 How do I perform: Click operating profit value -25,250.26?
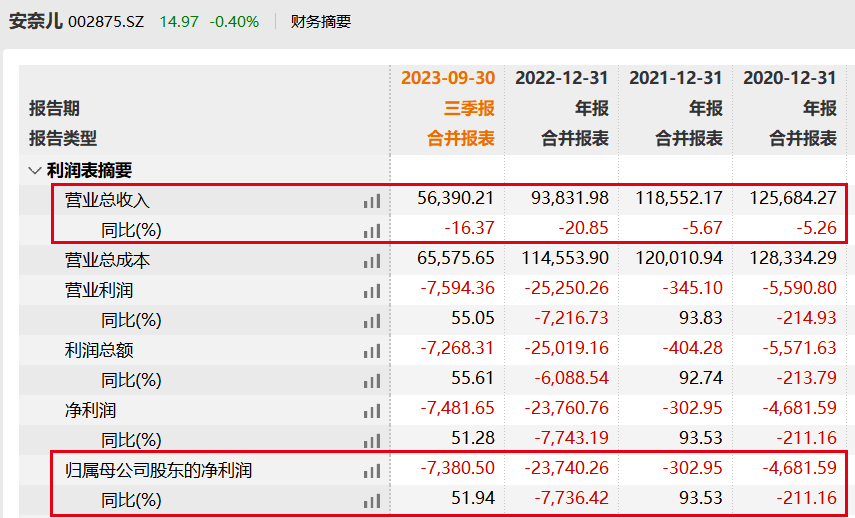coord(567,288)
